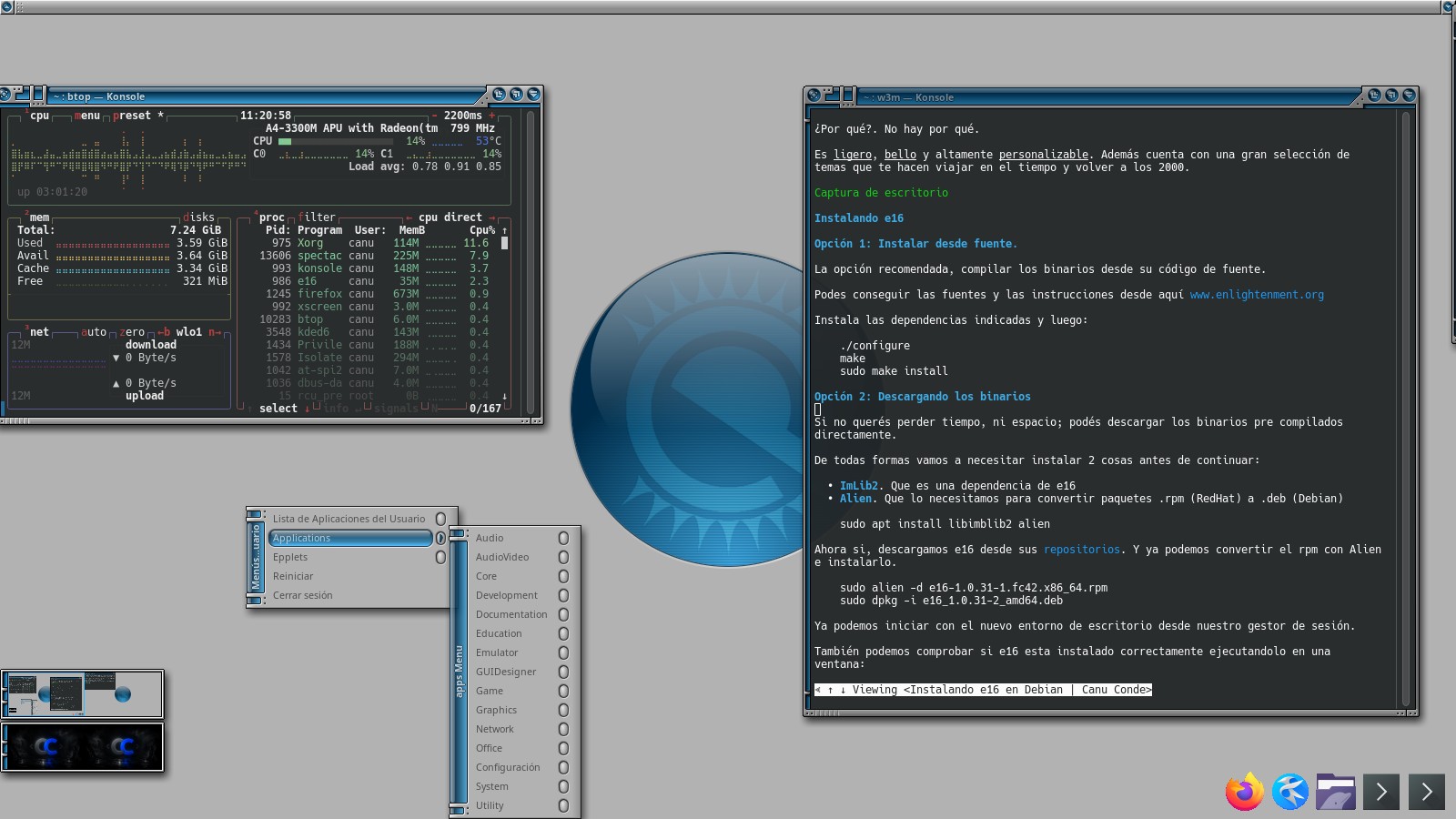The width and height of the screenshot is (1456, 819).
Task: Increase btop update interval with plus
Action: (492, 116)
